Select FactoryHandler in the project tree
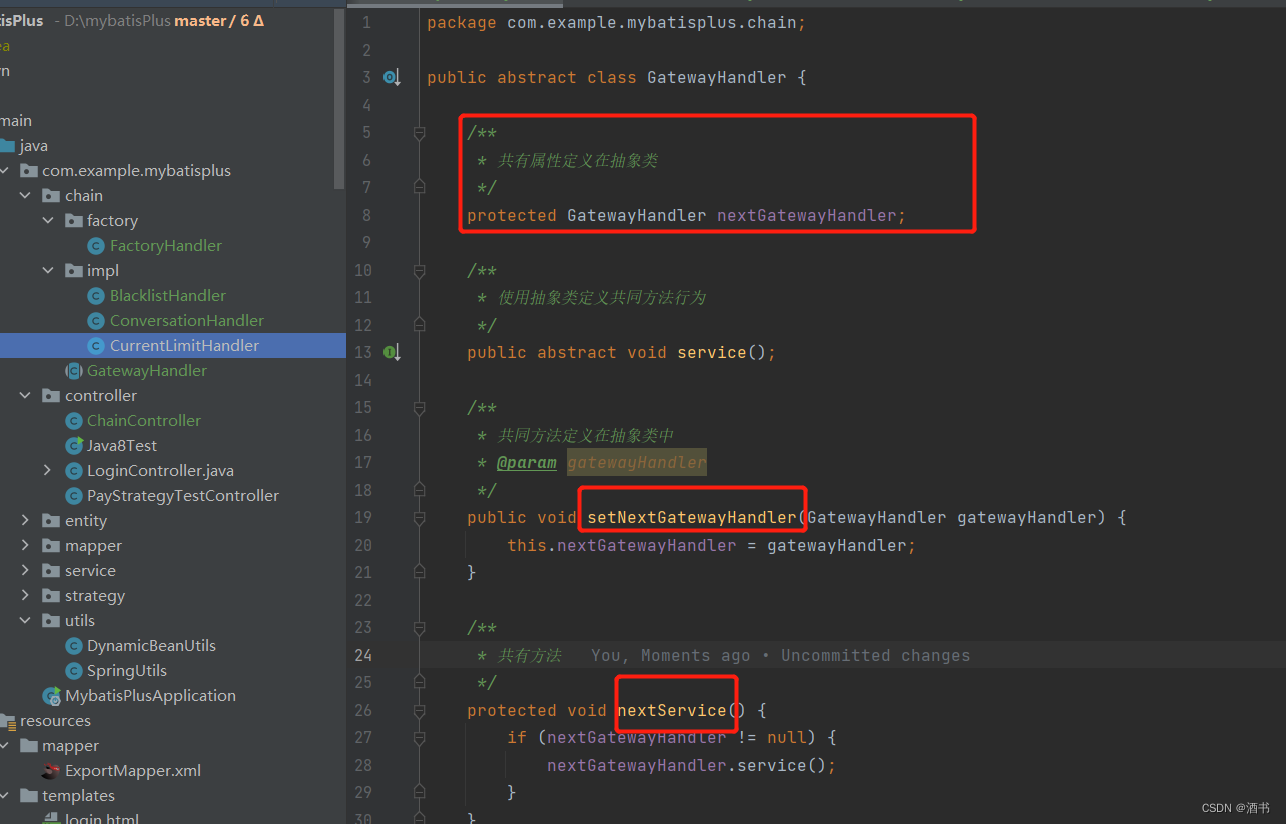The height and width of the screenshot is (824, 1286). (166, 246)
